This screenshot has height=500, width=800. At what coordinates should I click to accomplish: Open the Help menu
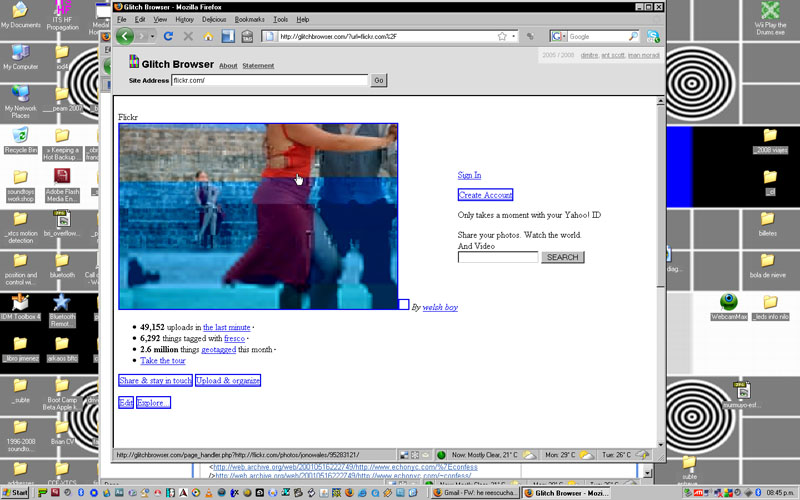[x=303, y=19]
